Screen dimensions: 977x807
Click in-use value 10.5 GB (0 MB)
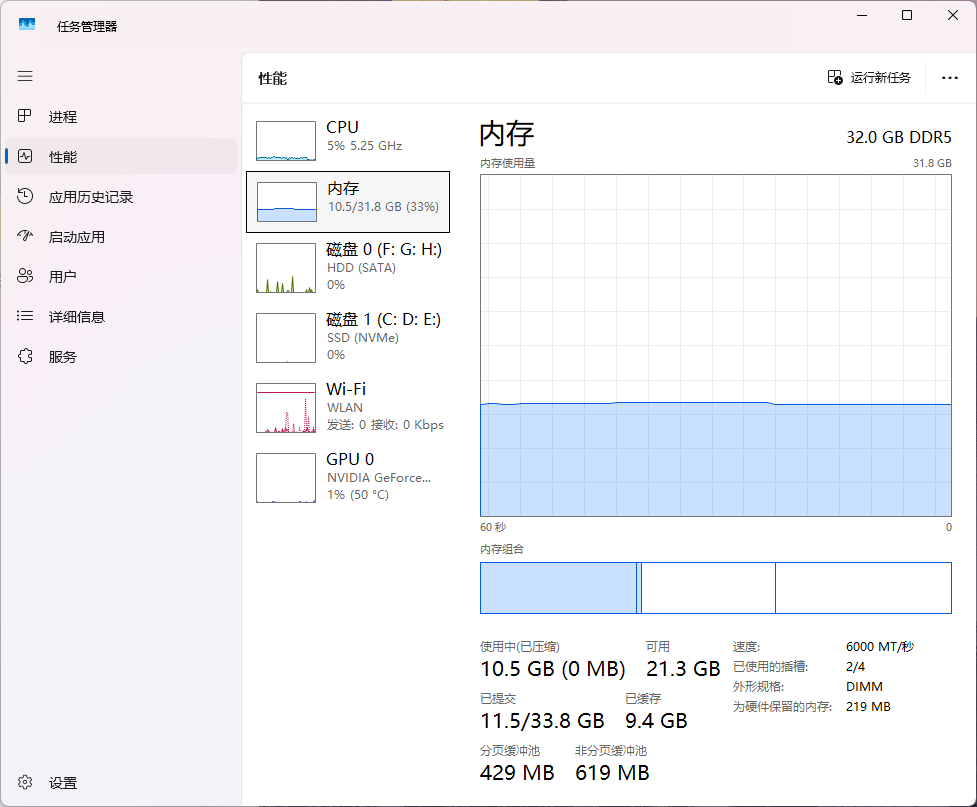point(553,669)
